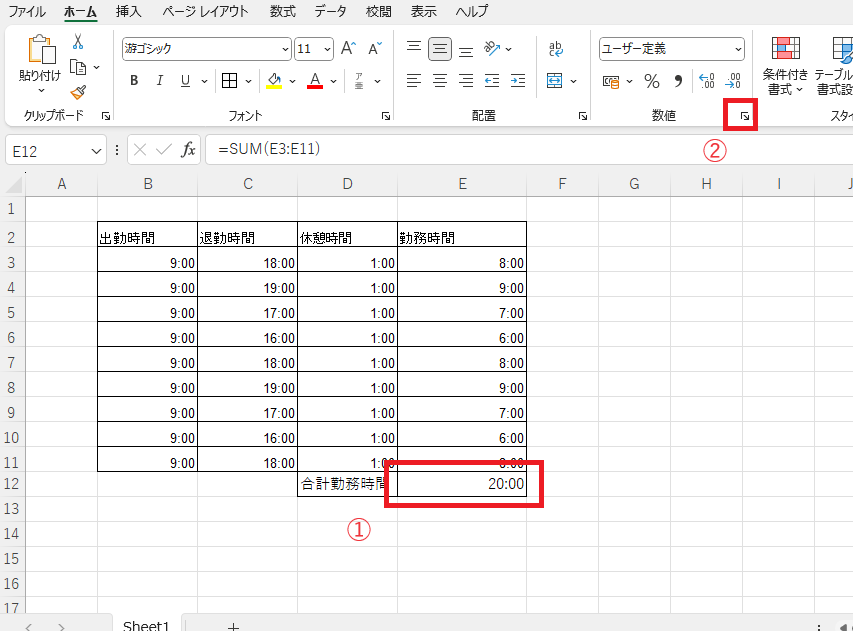Toggle Italic formatting

click(160, 81)
